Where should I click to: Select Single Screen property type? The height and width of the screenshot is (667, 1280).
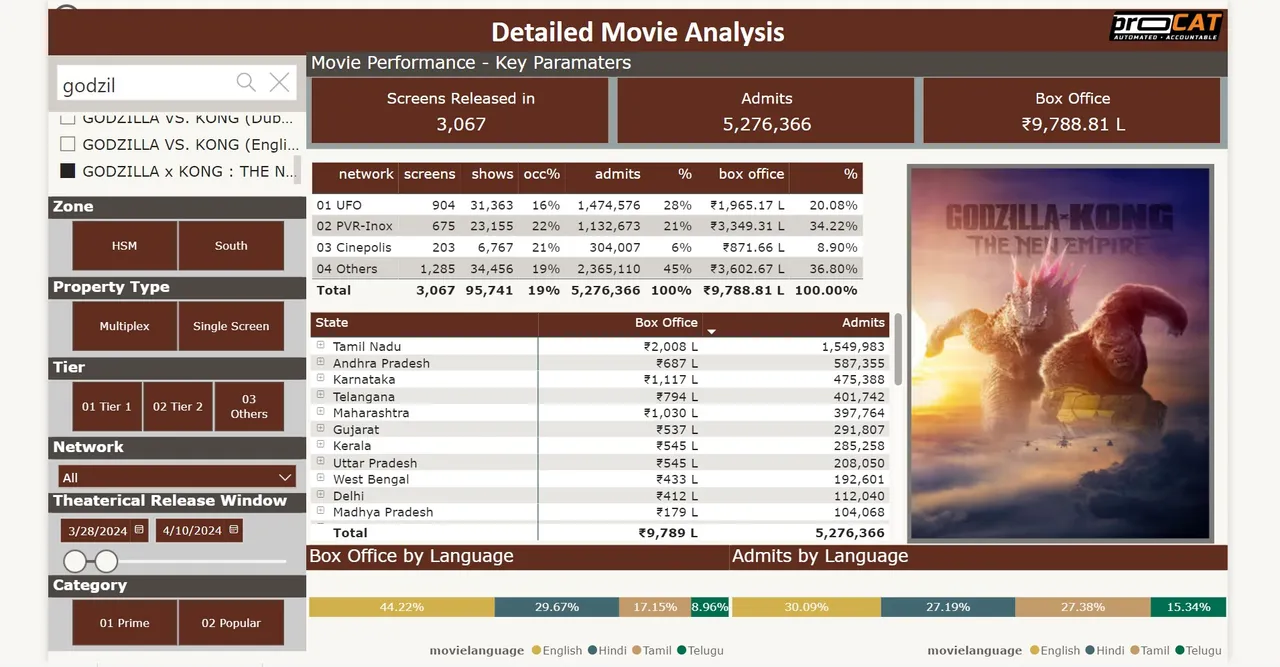pos(231,326)
